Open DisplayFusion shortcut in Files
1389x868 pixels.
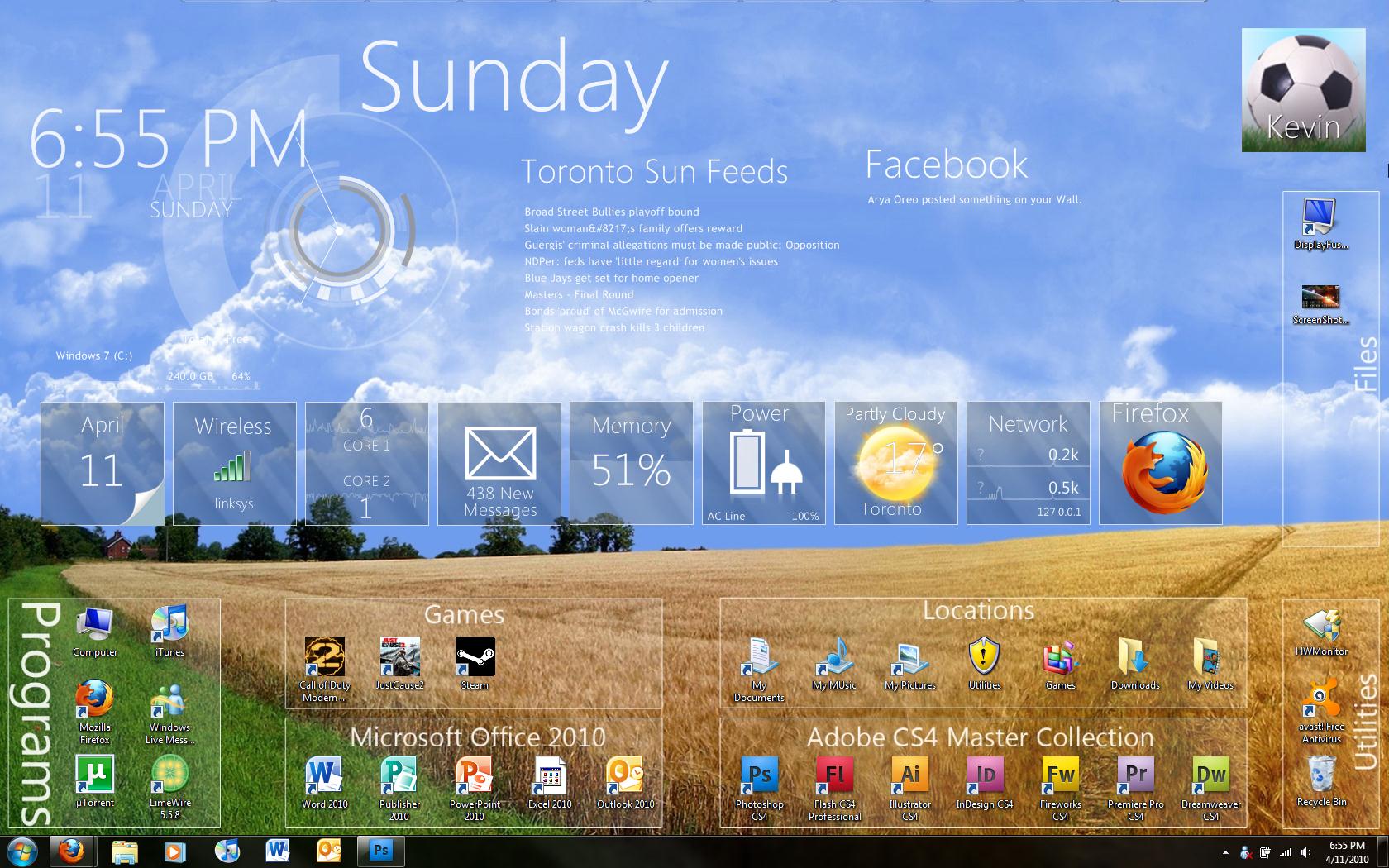coord(1322,224)
